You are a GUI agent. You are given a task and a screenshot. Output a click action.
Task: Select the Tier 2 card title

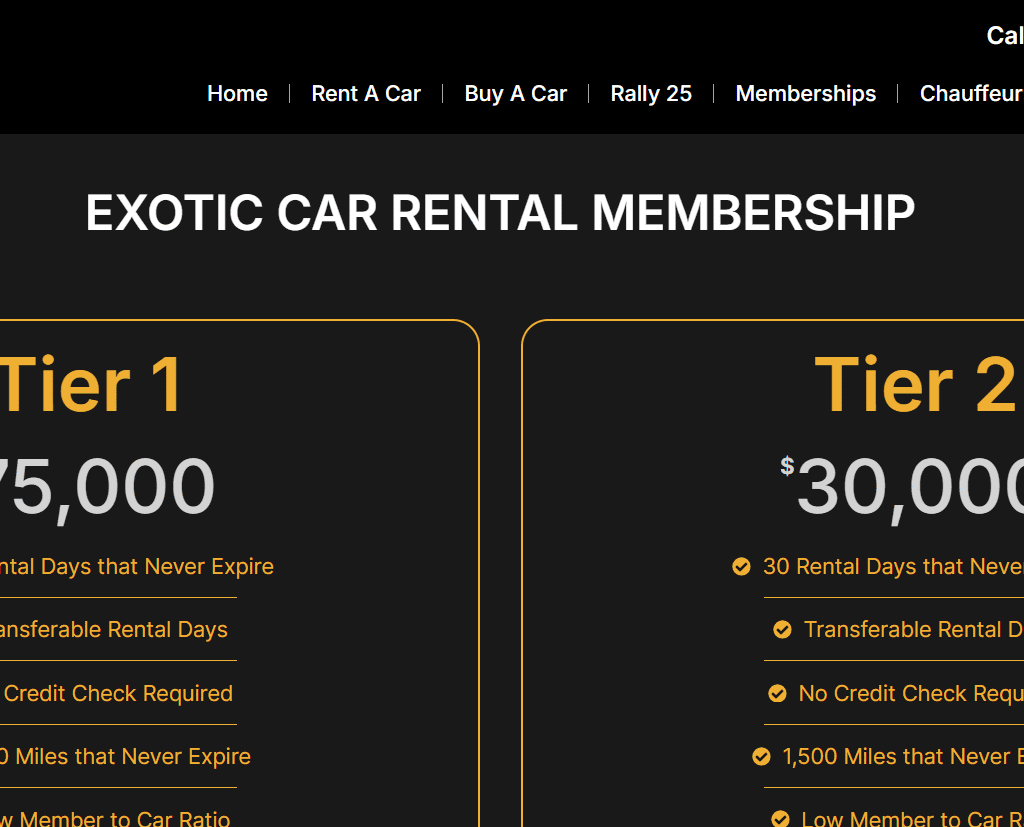point(914,385)
